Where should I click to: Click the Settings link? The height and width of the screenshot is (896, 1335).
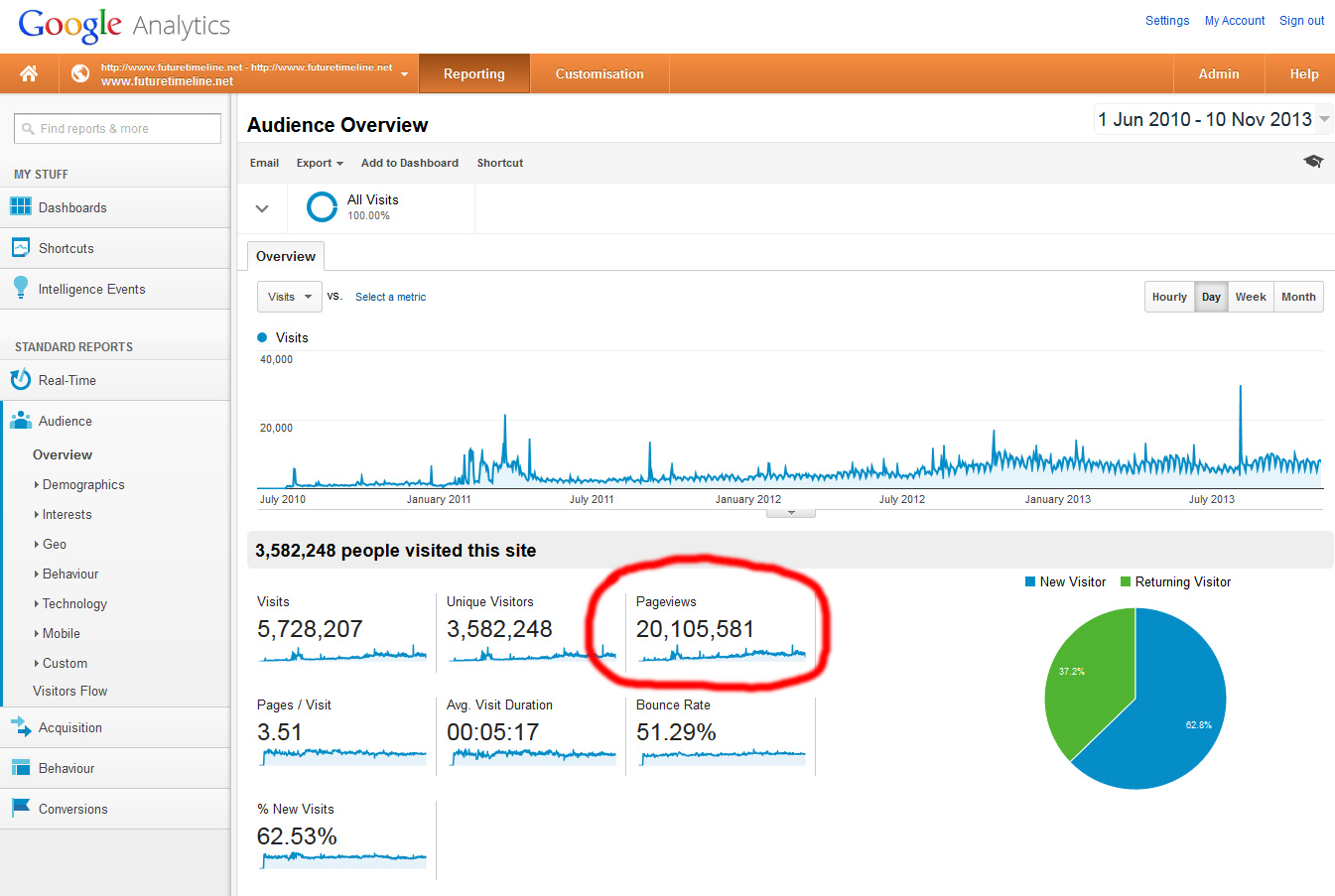(1167, 20)
